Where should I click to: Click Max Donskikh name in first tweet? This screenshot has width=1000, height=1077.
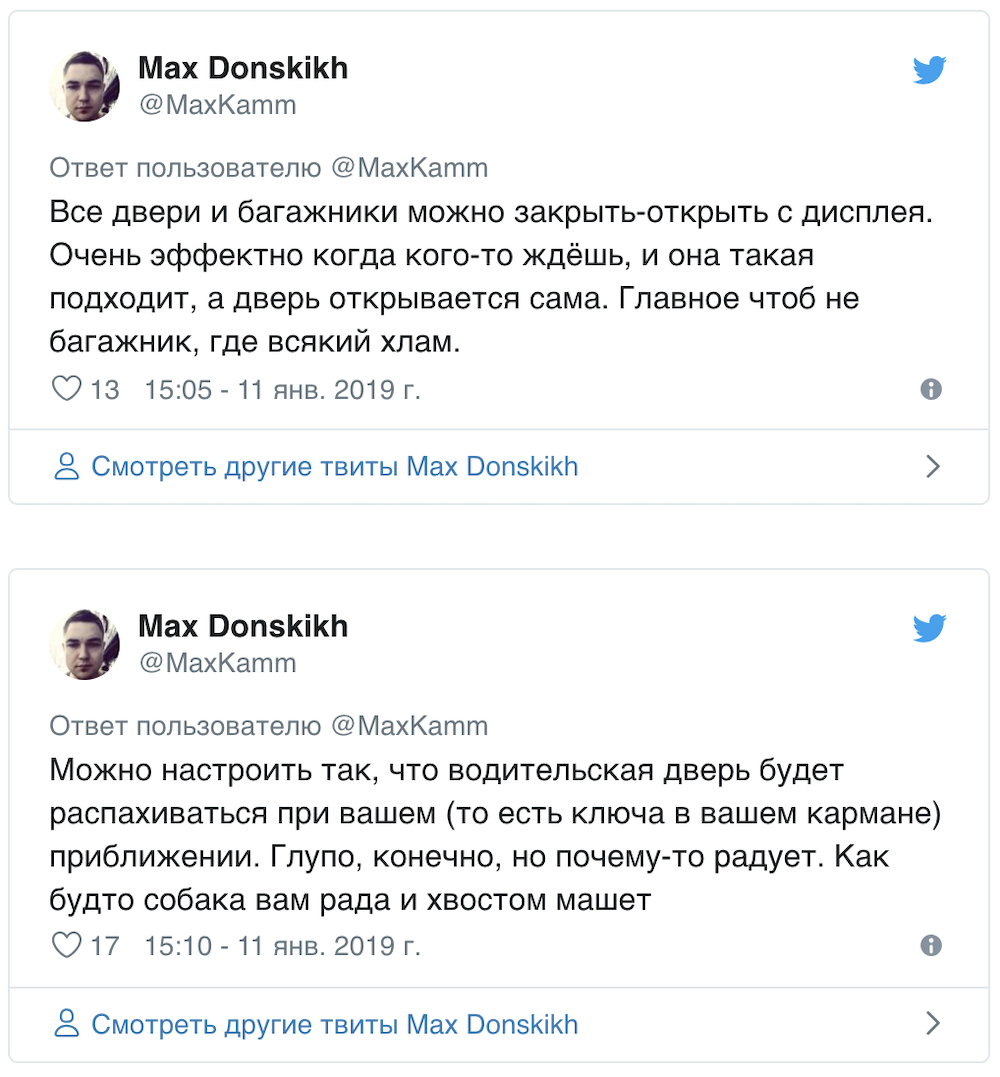coord(243,68)
